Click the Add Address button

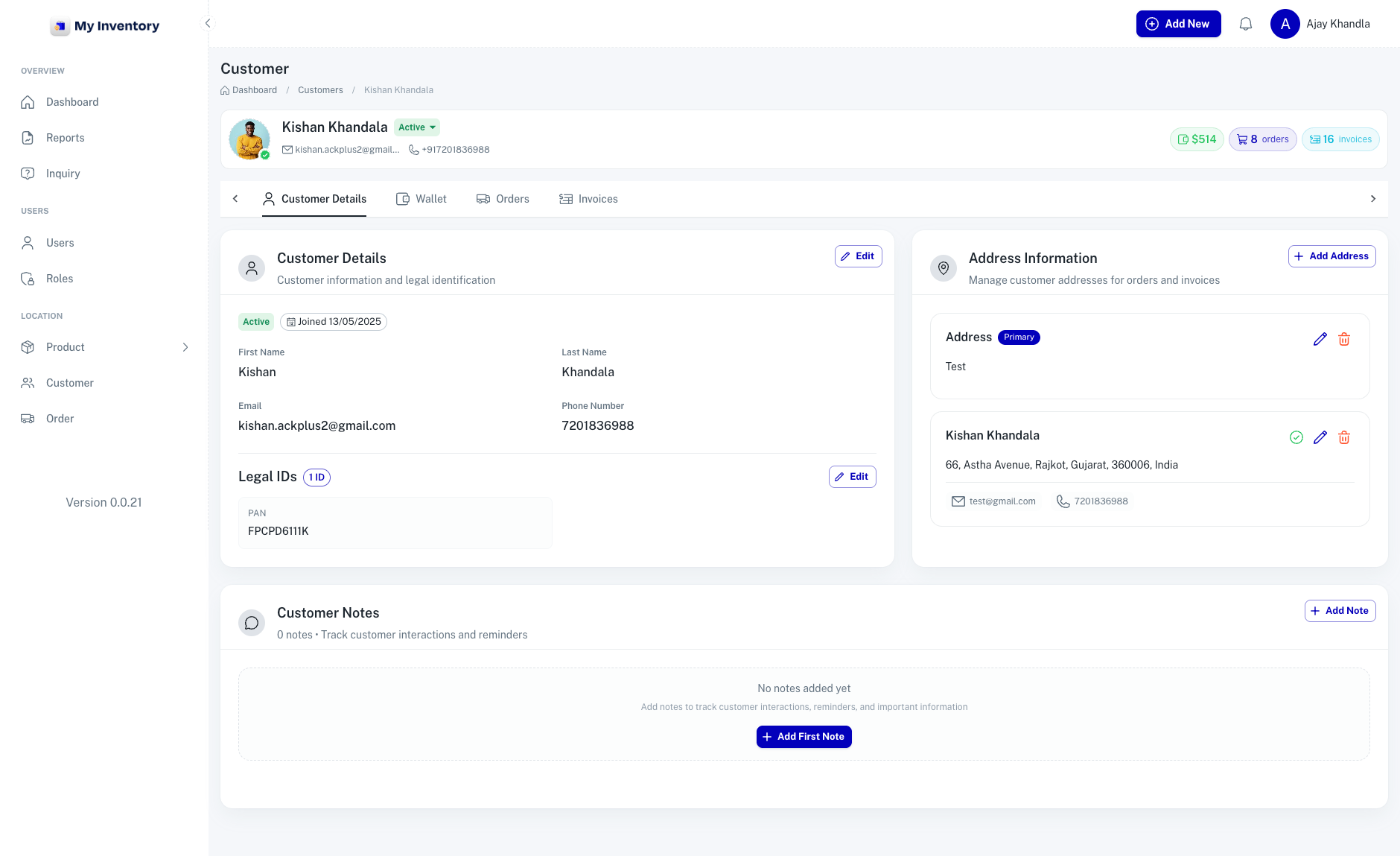[1331, 256]
